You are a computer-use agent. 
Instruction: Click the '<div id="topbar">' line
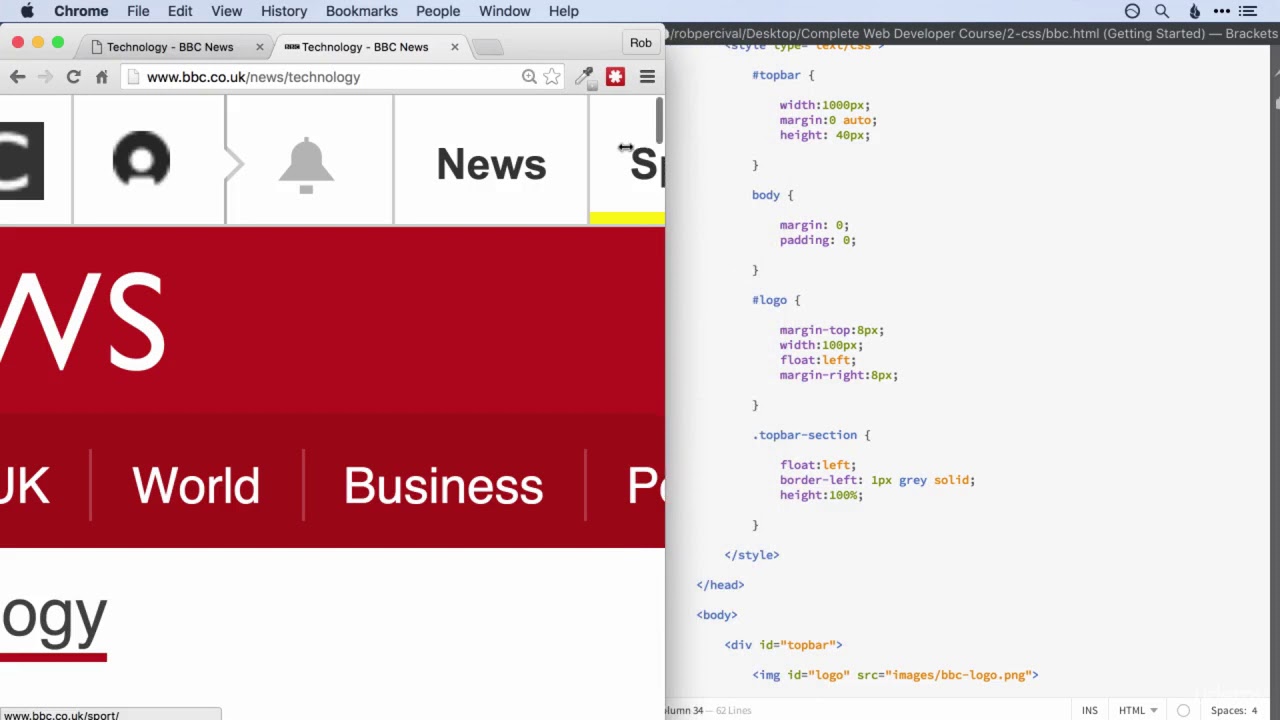click(783, 645)
